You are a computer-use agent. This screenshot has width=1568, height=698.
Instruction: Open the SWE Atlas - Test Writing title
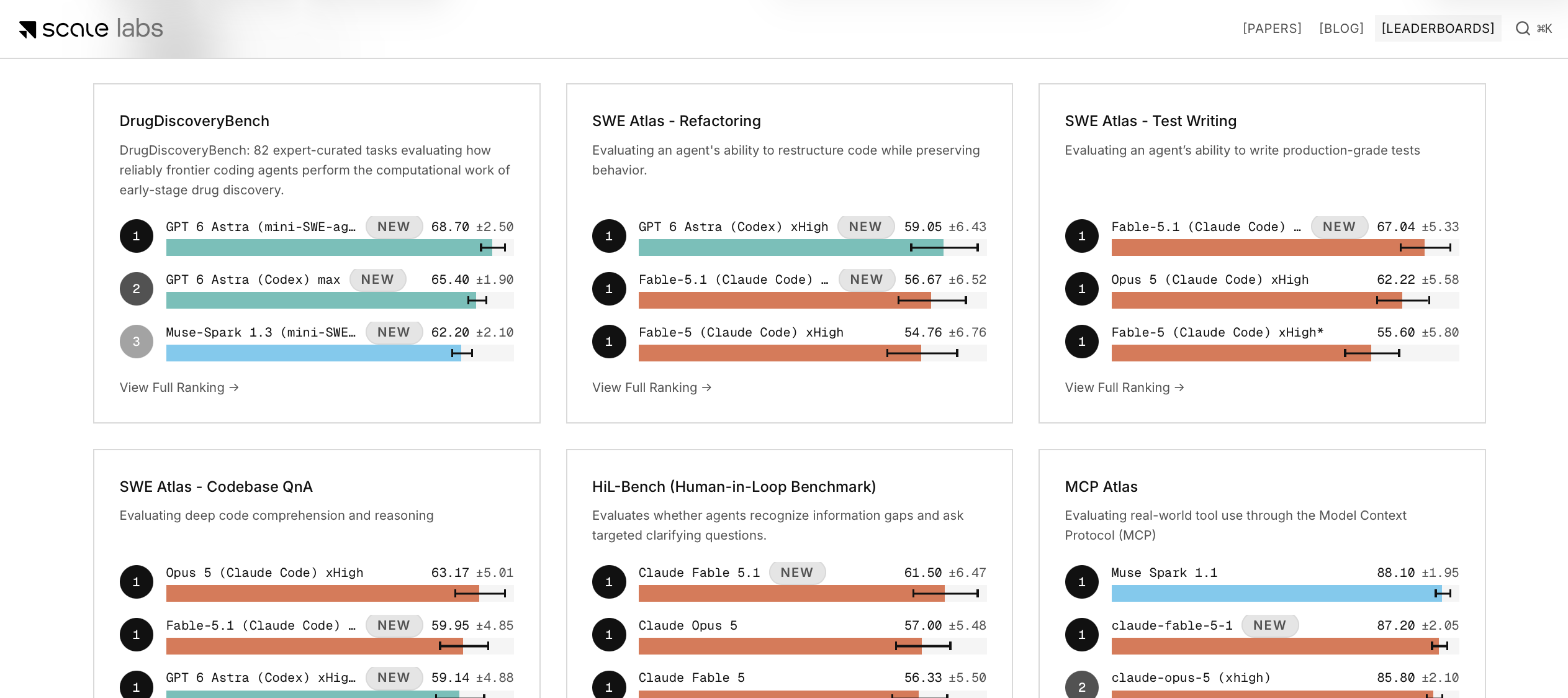coord(1151,121)
